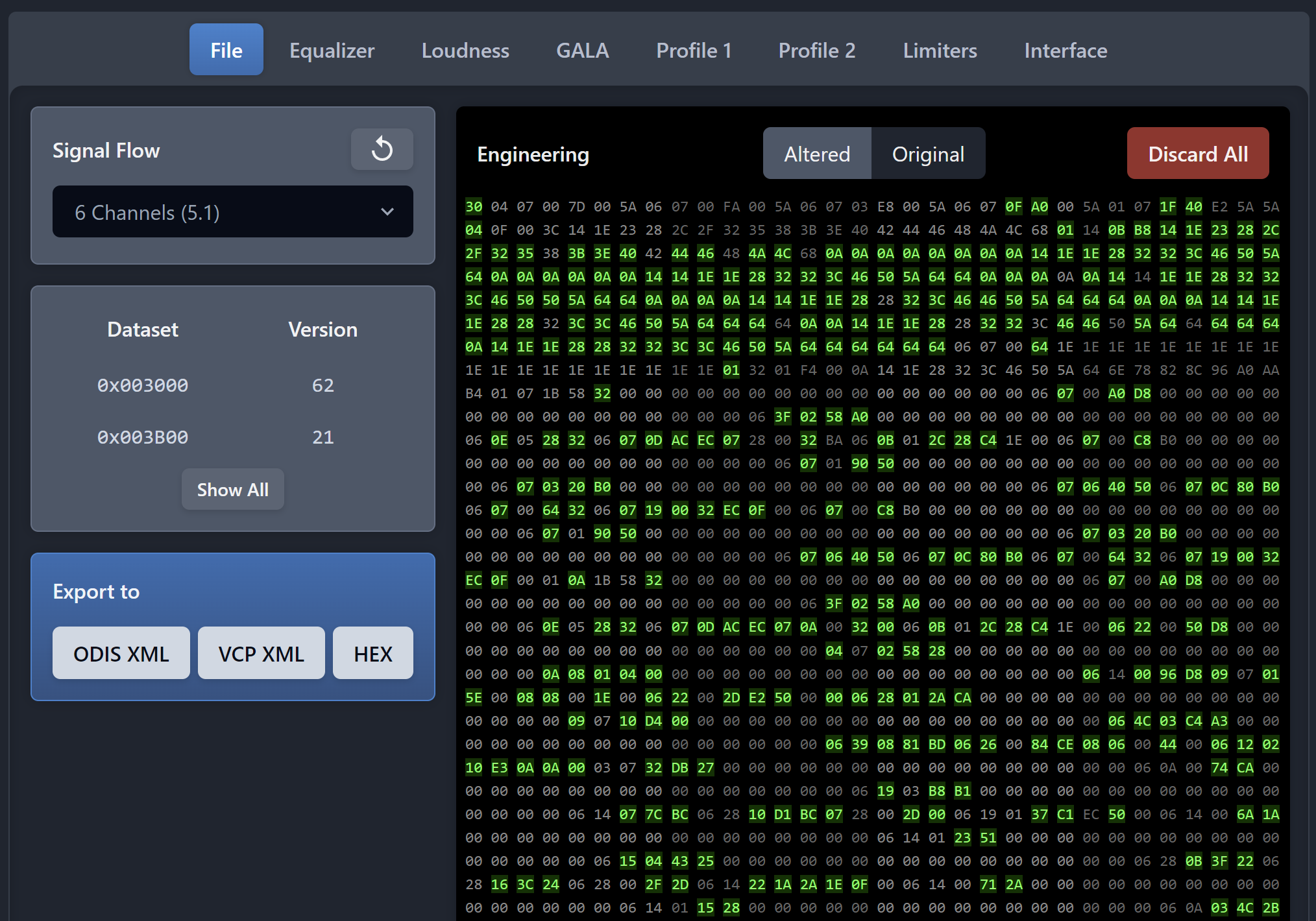Viewport: 1316px width, 921px height.
Task: Export as HEX file
Action: pos(372,653)
